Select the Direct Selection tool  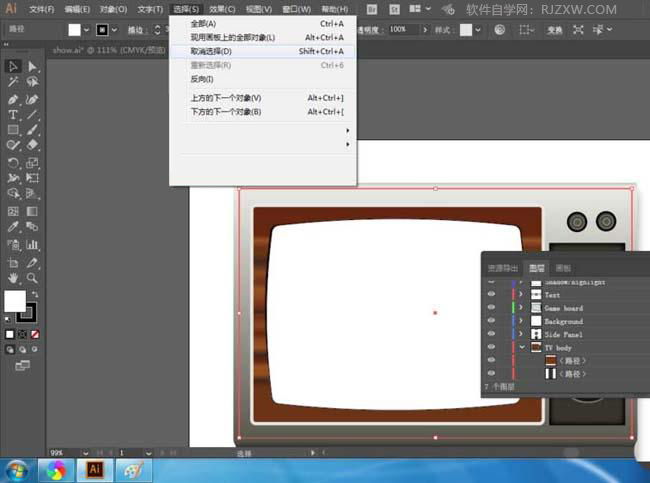click(33, 67)
